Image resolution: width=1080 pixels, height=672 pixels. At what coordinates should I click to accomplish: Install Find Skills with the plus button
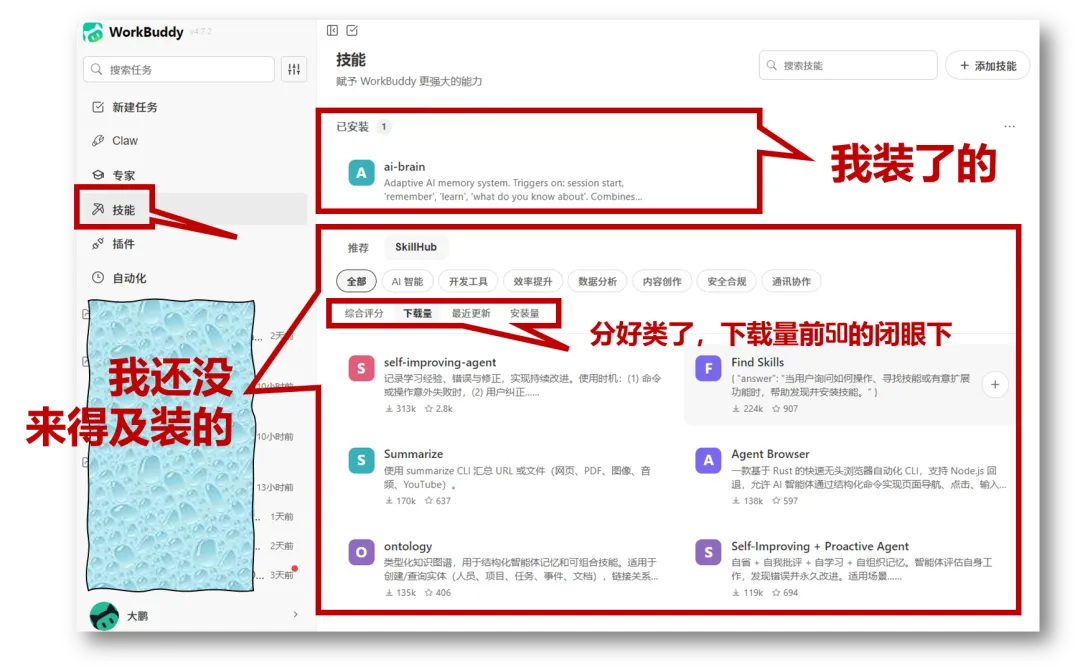pos(995,384)
